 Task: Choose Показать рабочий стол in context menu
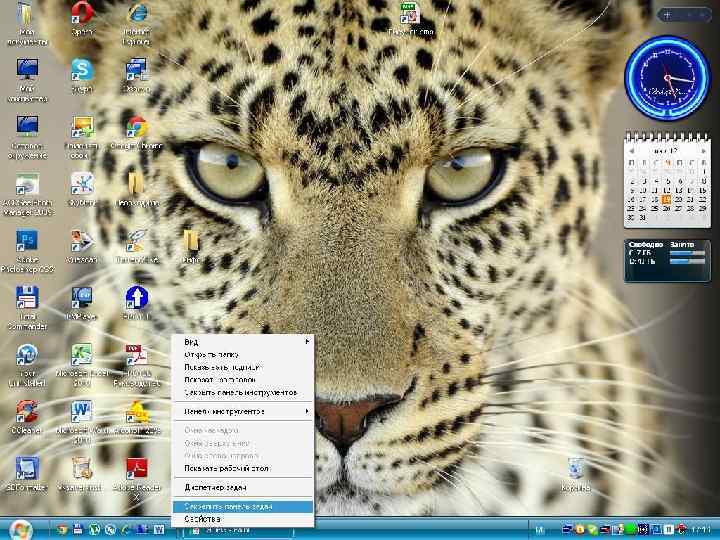point(243,468)
